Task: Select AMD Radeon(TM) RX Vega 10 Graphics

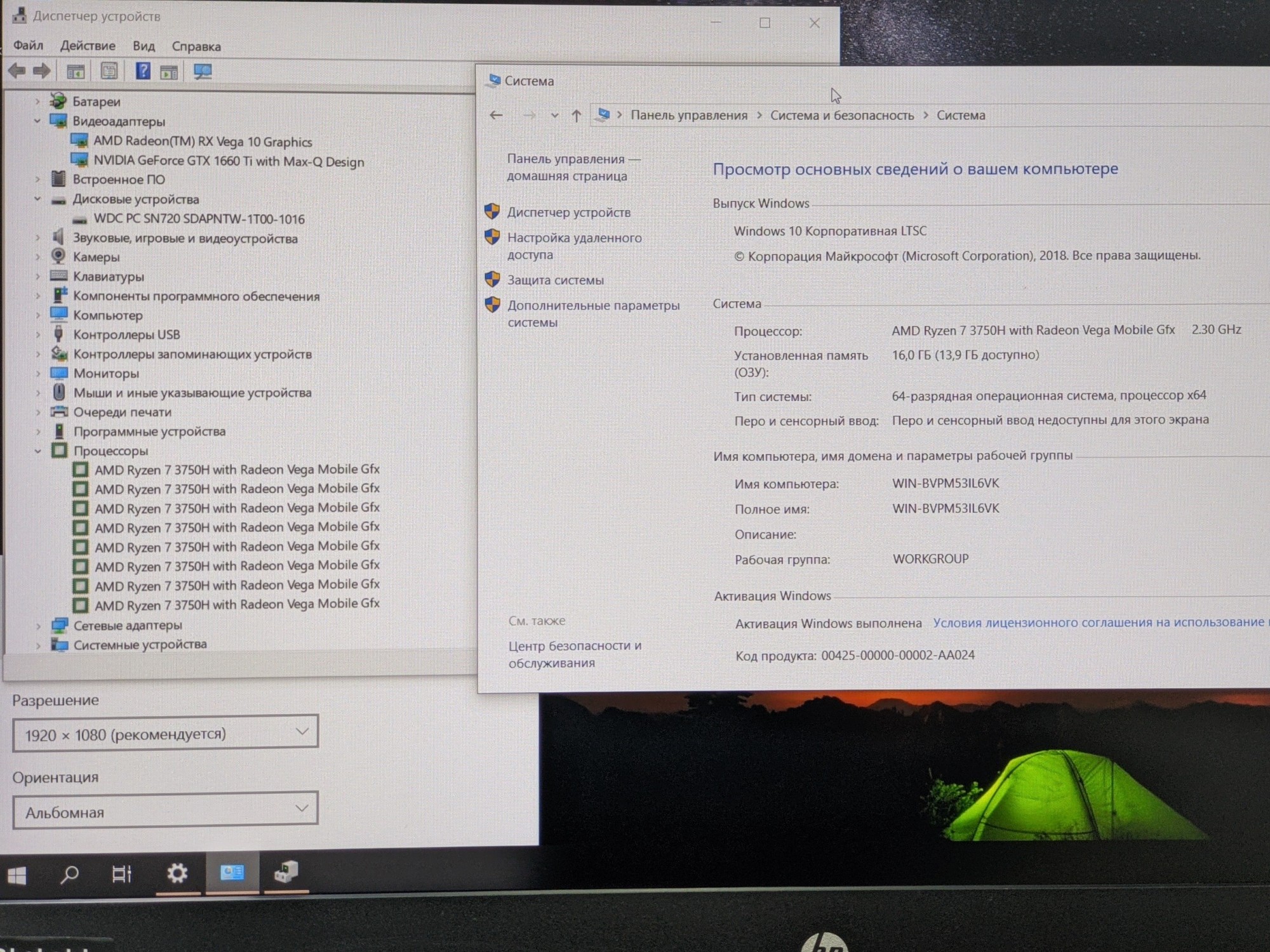Action: pos(203,142)
